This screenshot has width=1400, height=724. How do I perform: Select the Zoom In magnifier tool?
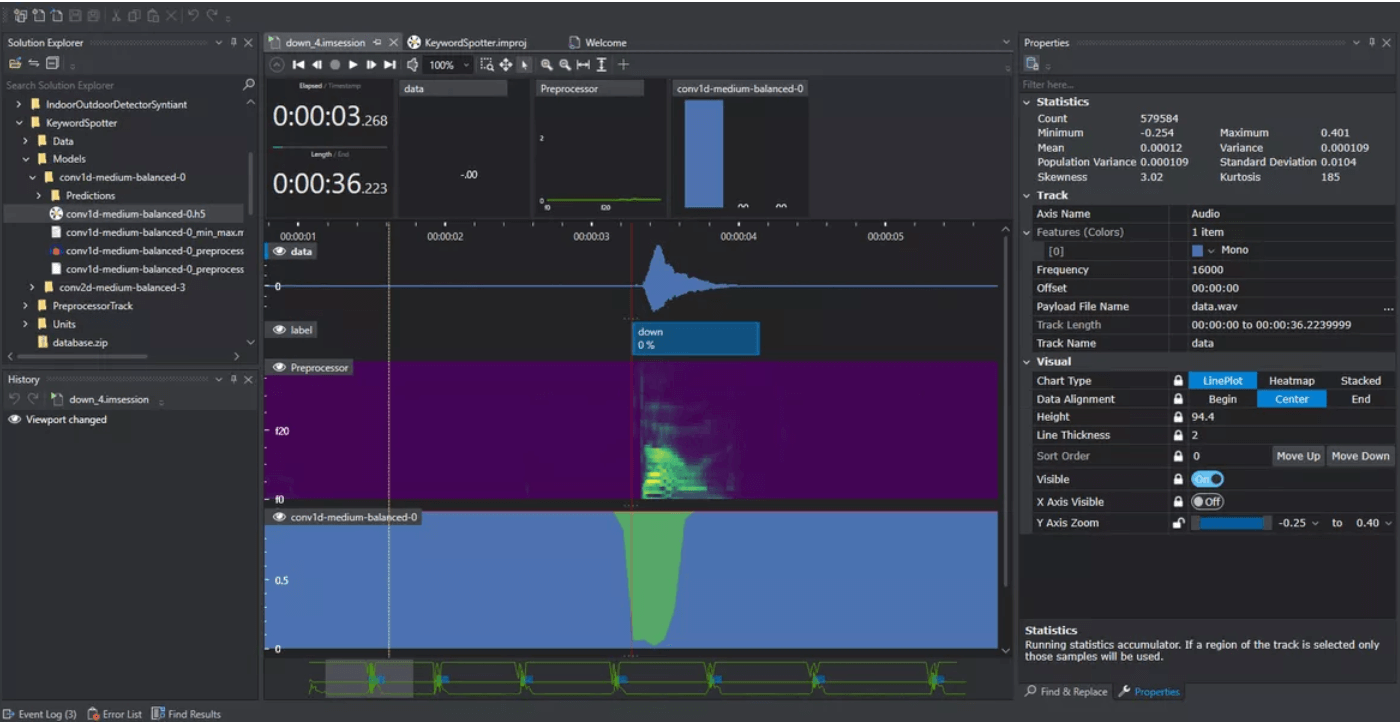(548, 64)
